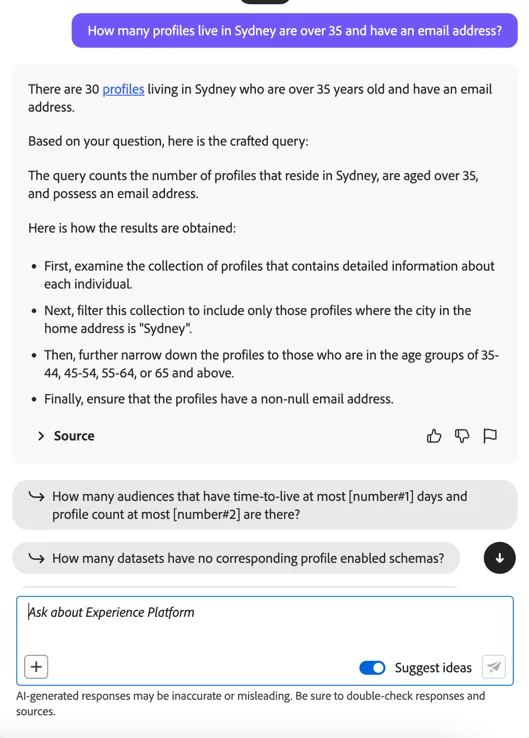
Task: Expand the Source section chevron
Action: click(x=41, y=436)
